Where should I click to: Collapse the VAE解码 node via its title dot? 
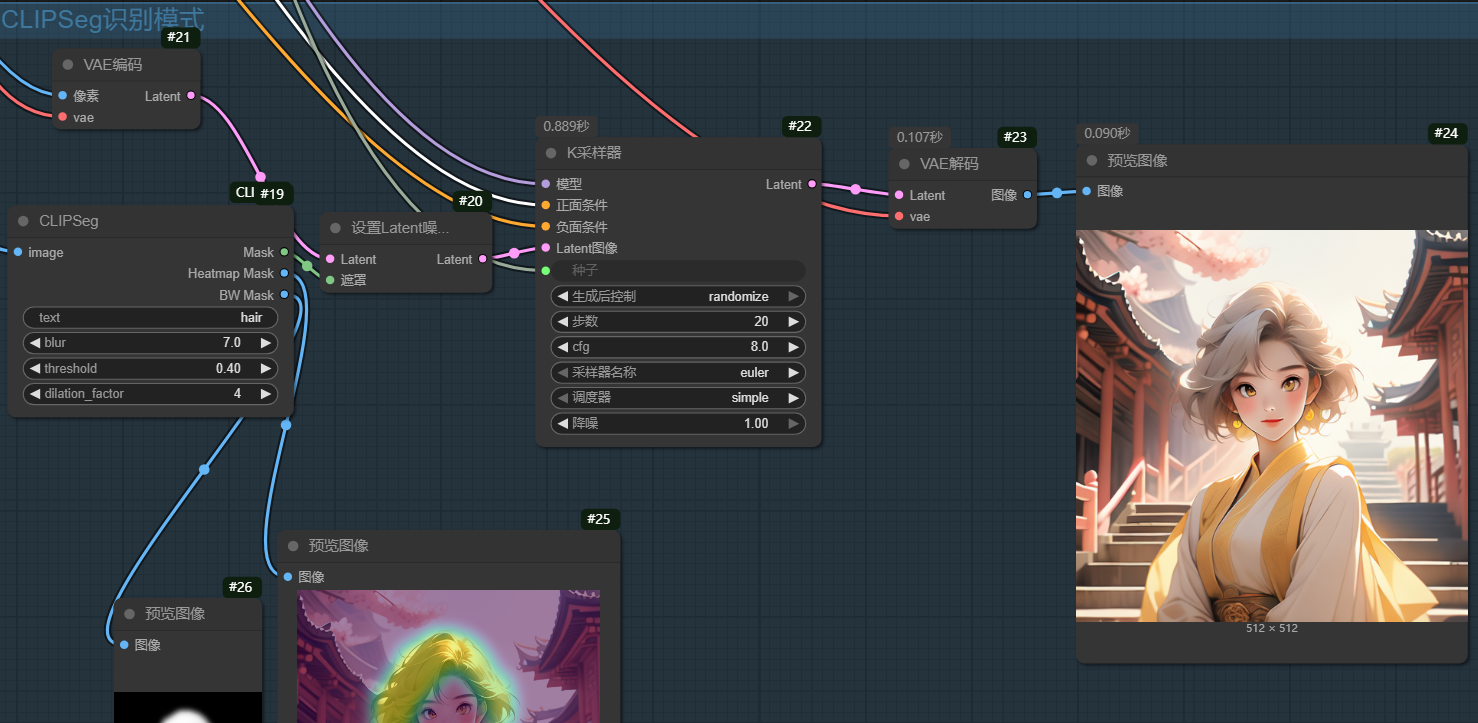click(904, 164)
